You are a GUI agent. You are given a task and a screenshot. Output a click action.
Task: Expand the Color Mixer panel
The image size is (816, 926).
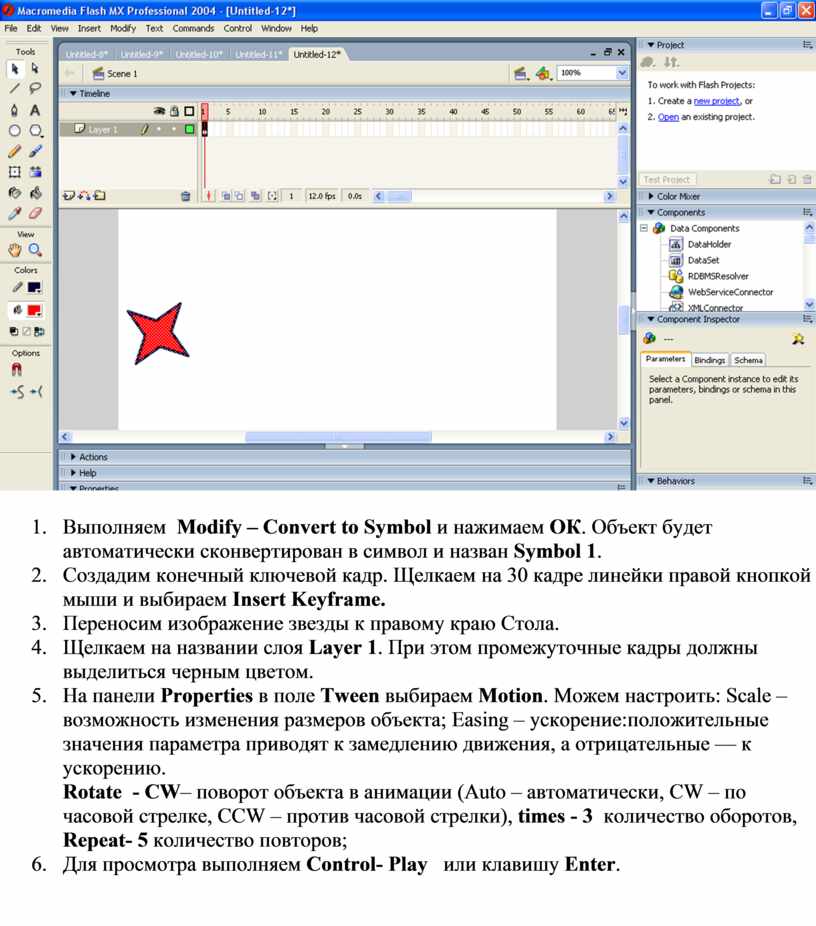[x=651, y=196]
